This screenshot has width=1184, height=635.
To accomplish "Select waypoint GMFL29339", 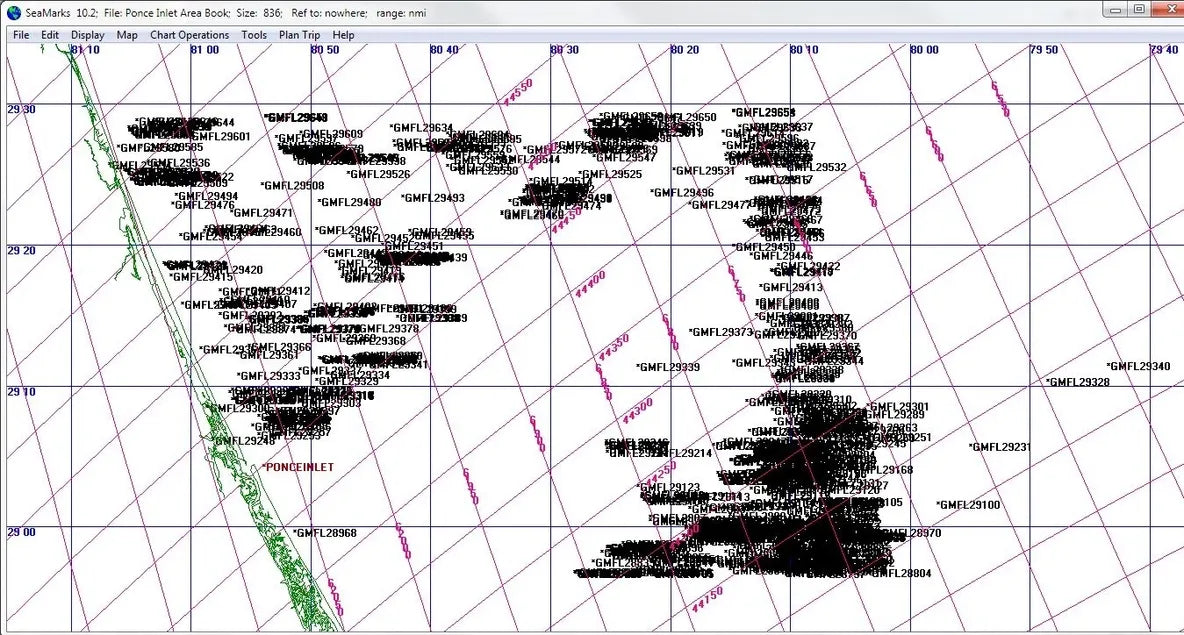I will 668,367.
